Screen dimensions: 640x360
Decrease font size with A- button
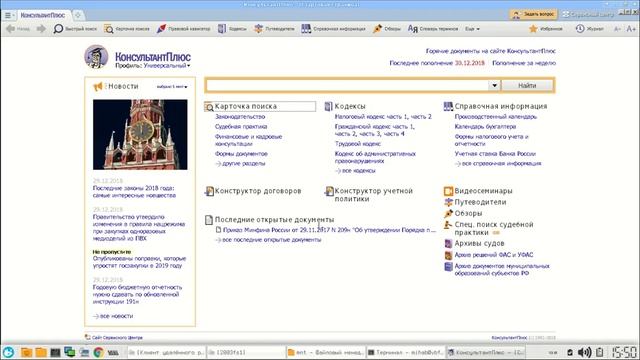tap(618, 29)
